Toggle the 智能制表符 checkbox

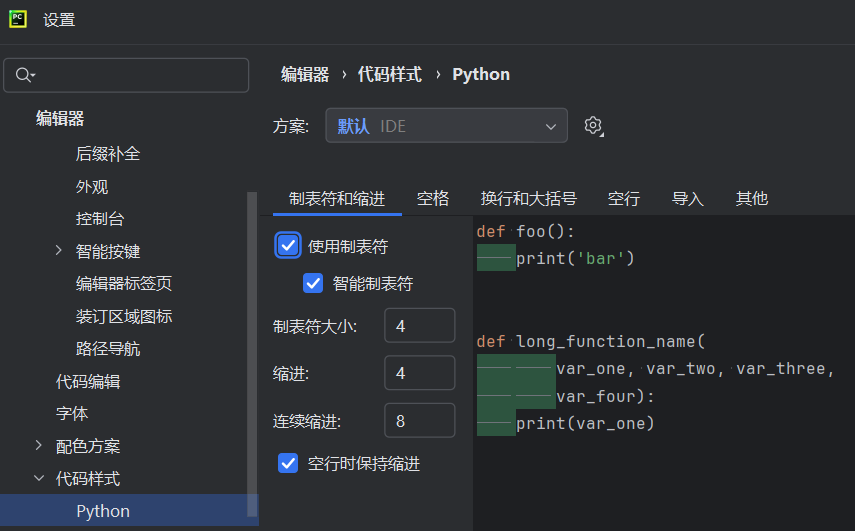click(x=313, y=283)
